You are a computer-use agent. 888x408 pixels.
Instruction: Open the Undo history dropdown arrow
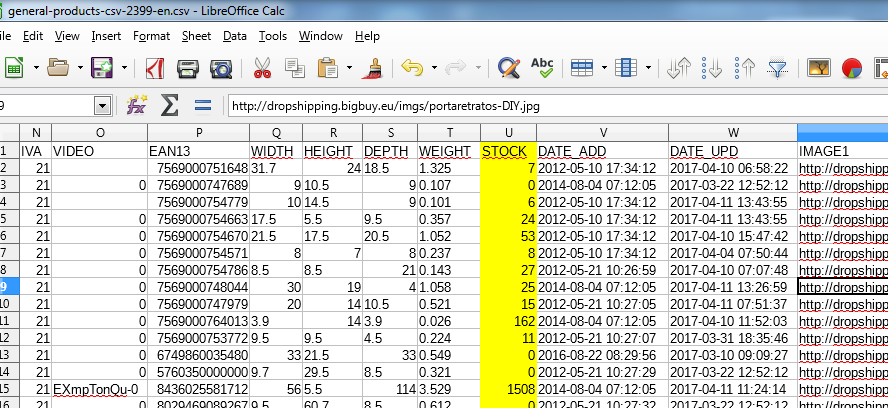(434, 69)
